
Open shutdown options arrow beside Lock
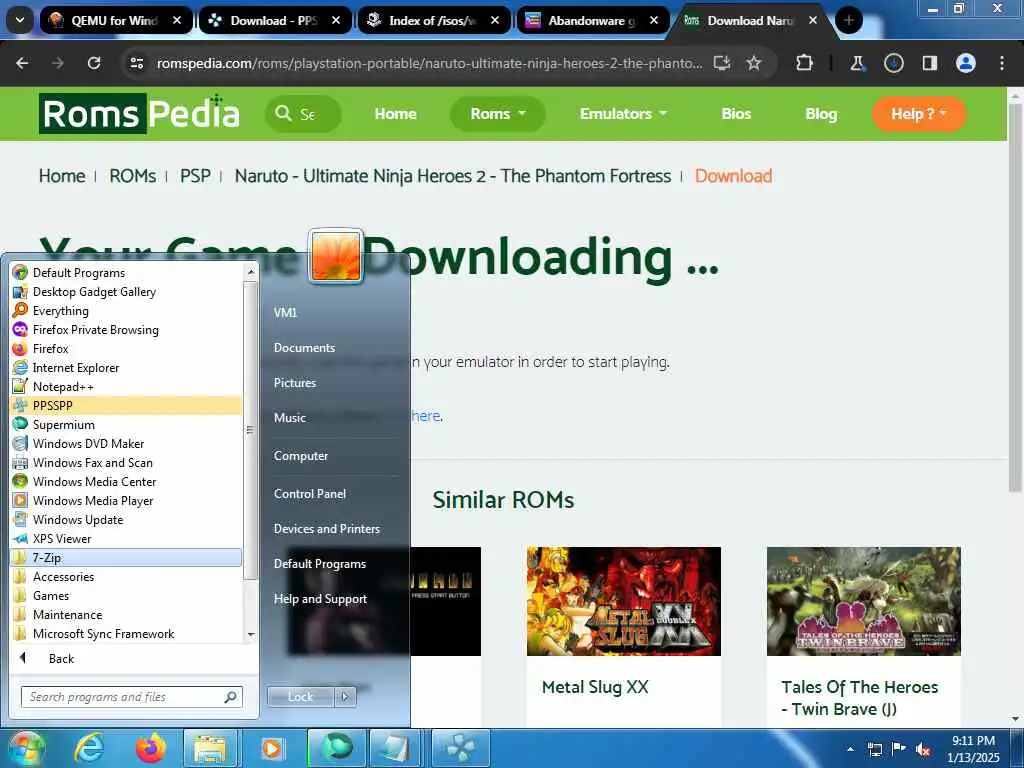pyautogui.click(x=345, y=696)
